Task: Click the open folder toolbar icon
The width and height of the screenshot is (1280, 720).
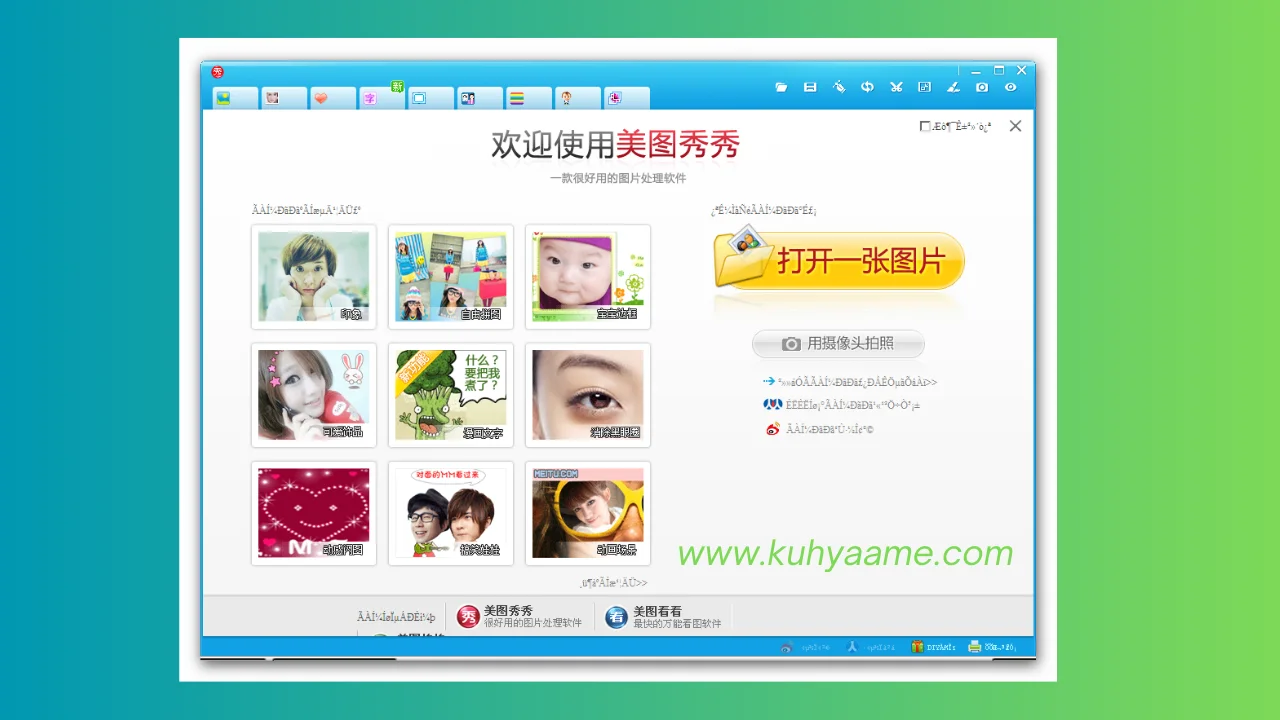Action: coord(782,87)
